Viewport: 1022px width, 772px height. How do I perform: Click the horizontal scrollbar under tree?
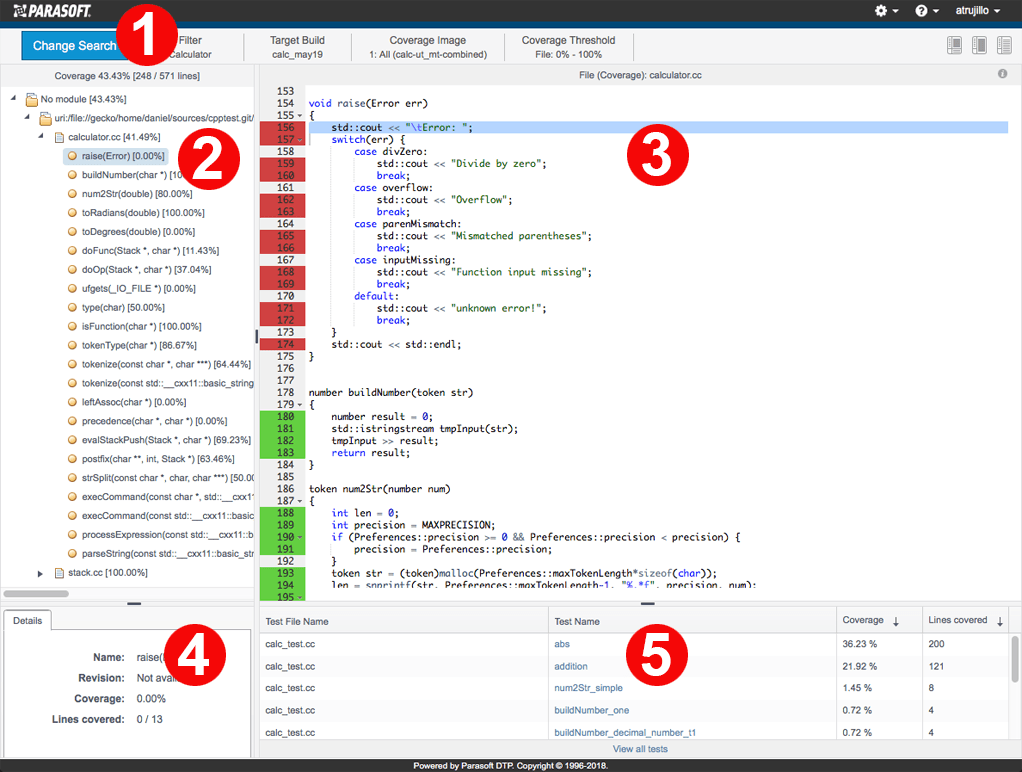(x=36, y=594)
